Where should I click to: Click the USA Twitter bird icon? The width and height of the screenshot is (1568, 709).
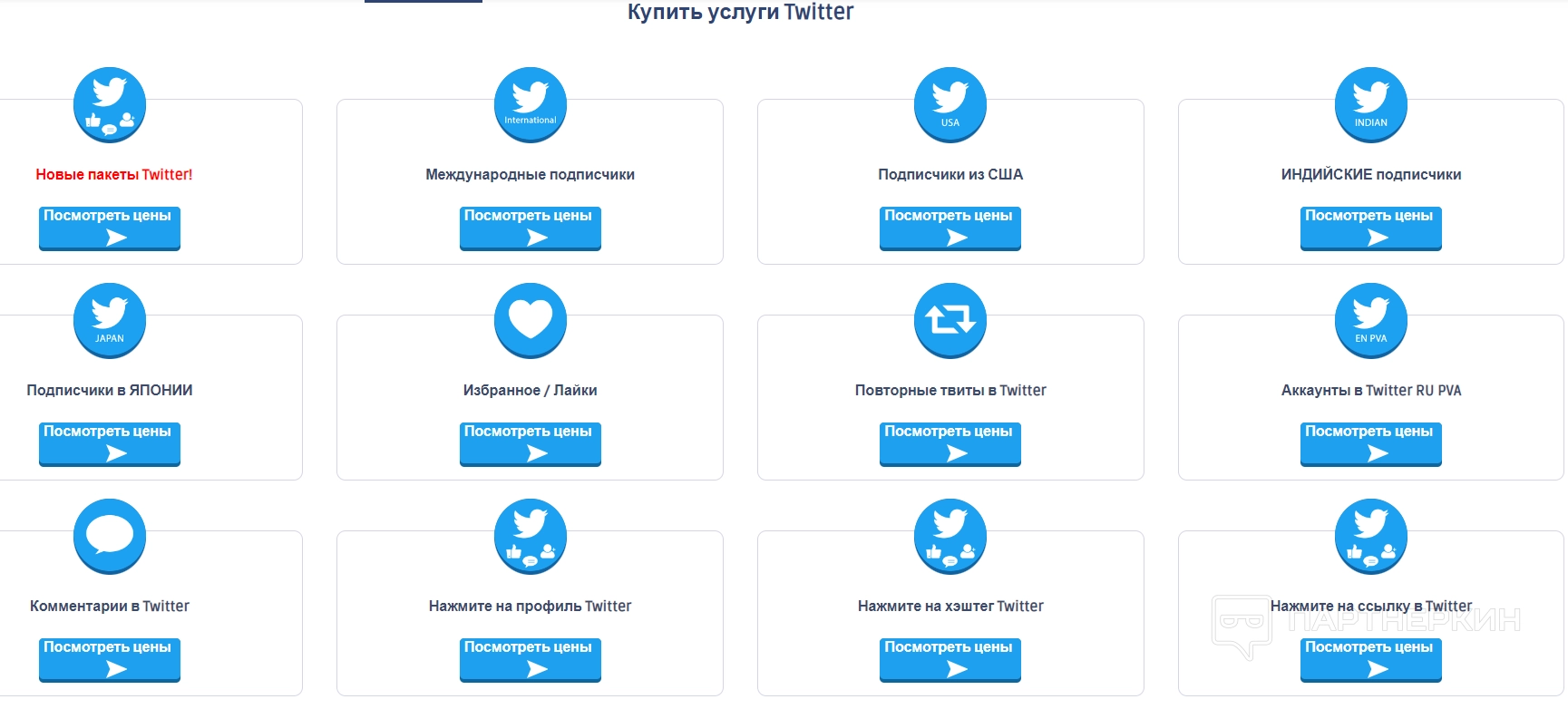pos(950,104)
